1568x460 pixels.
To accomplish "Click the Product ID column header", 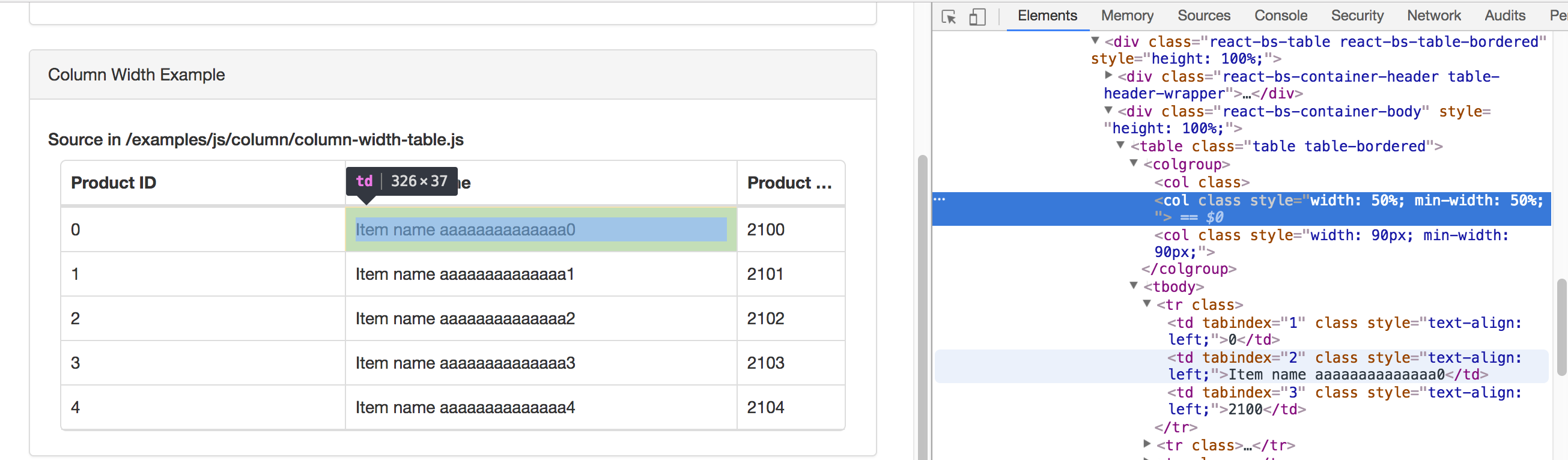I will (113, 183).
